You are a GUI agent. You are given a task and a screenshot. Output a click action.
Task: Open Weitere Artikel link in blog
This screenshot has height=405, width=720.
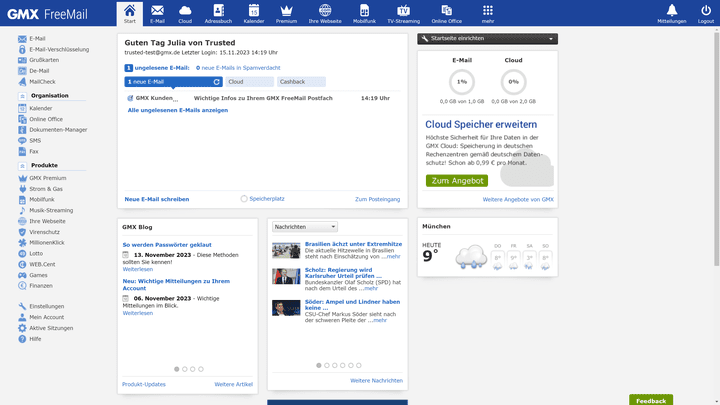click(233, 384)
